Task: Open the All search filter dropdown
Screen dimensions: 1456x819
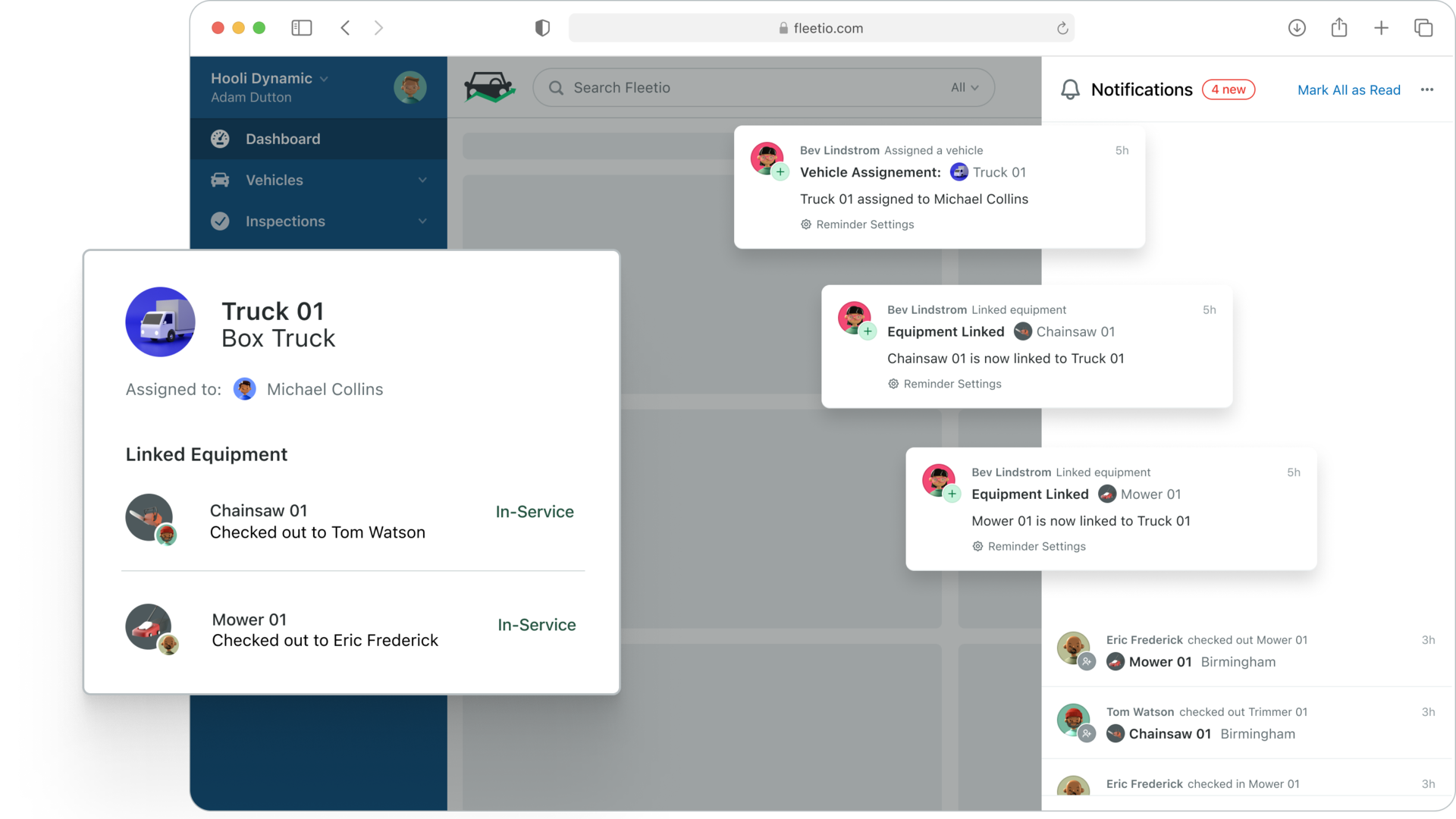Action: pyautogui.click(x=965, y=87)
